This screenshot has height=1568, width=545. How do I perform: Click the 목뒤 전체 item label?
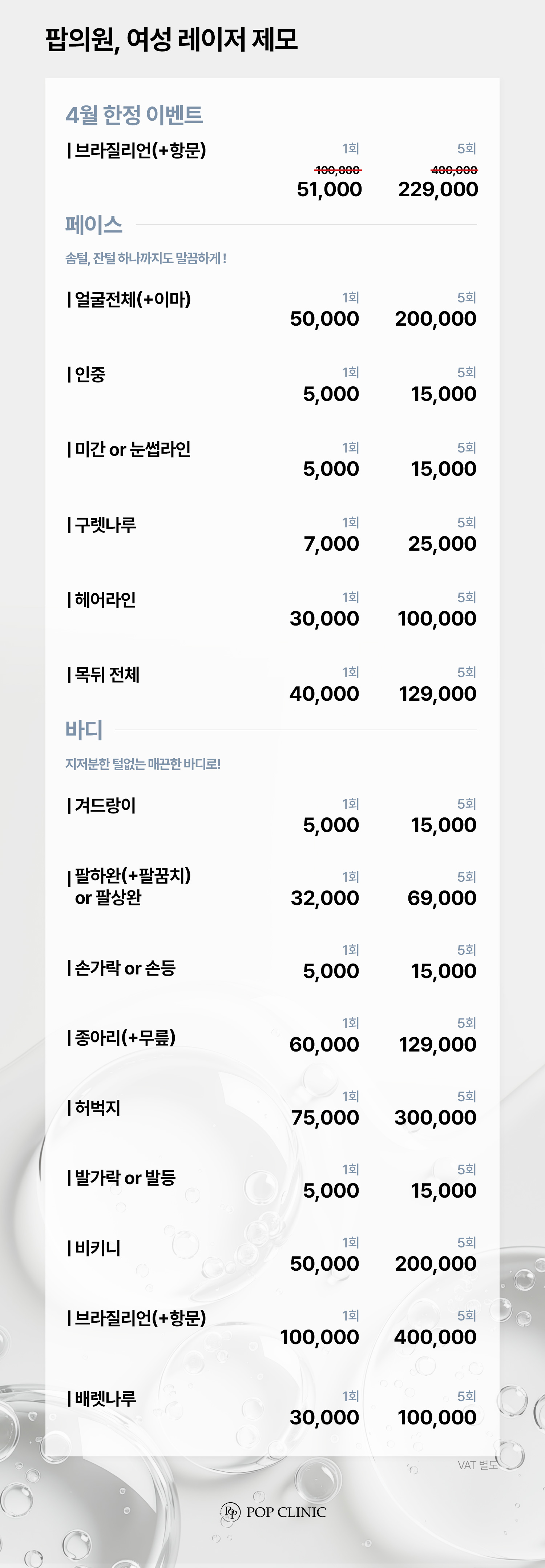point(104,675)
